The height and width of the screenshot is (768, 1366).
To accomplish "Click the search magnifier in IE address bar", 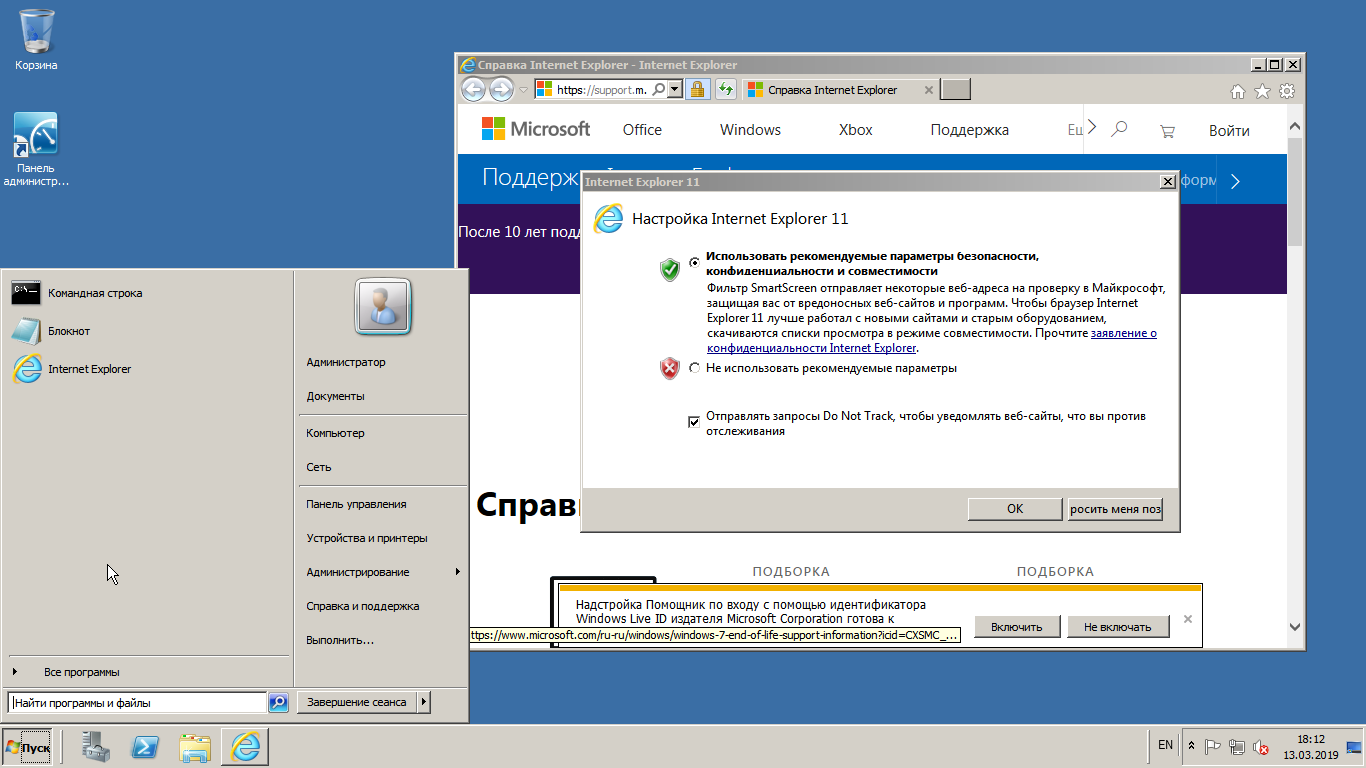I will 658,90.
